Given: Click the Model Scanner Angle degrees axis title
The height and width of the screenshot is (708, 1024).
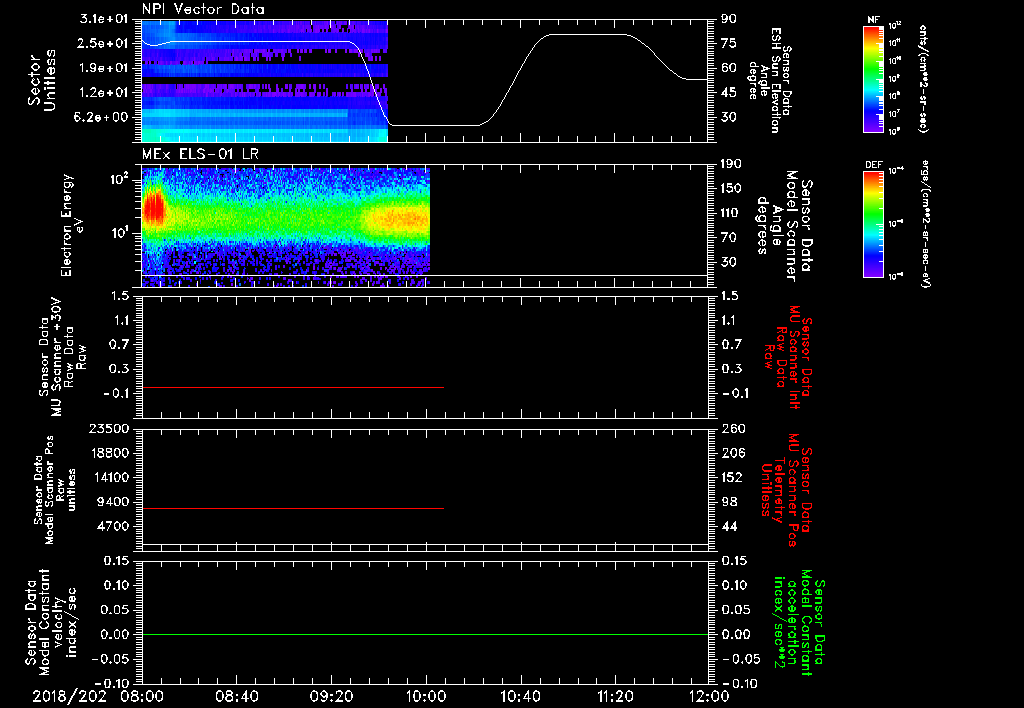Looking at the screenshot, I should pos(784,226).
